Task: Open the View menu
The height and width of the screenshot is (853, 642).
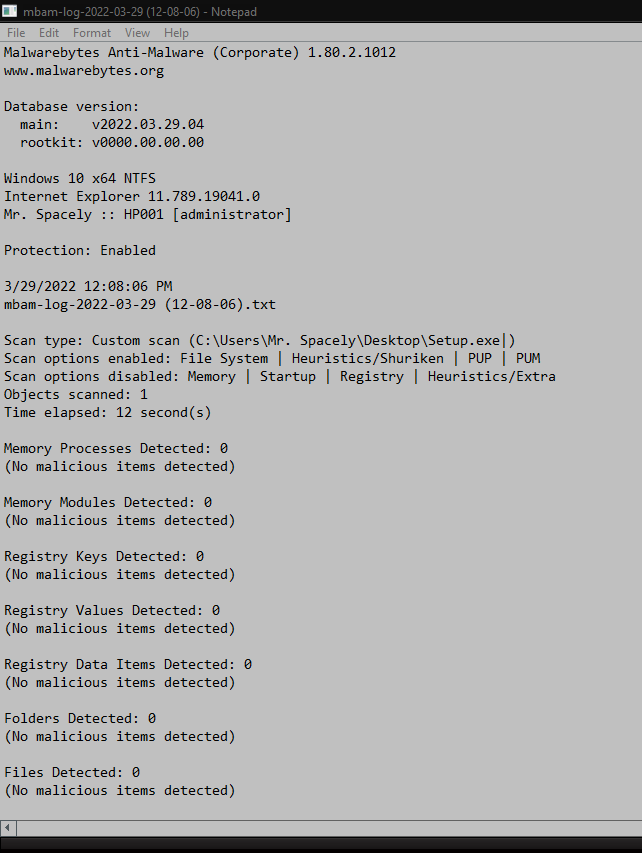Action: click(x=137, y=33)
